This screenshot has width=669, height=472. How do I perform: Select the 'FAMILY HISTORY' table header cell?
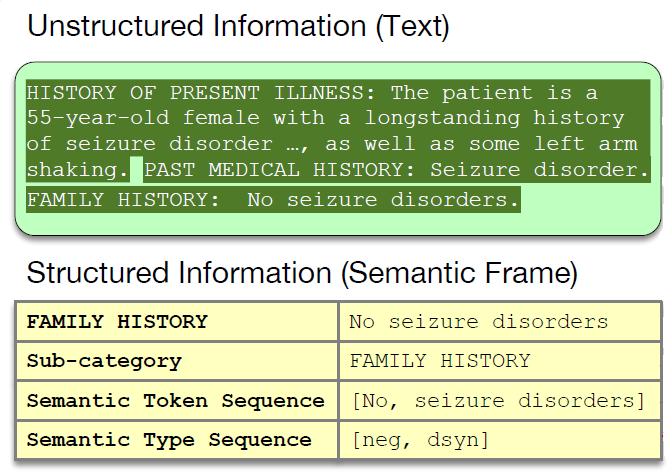click(117, 322)
